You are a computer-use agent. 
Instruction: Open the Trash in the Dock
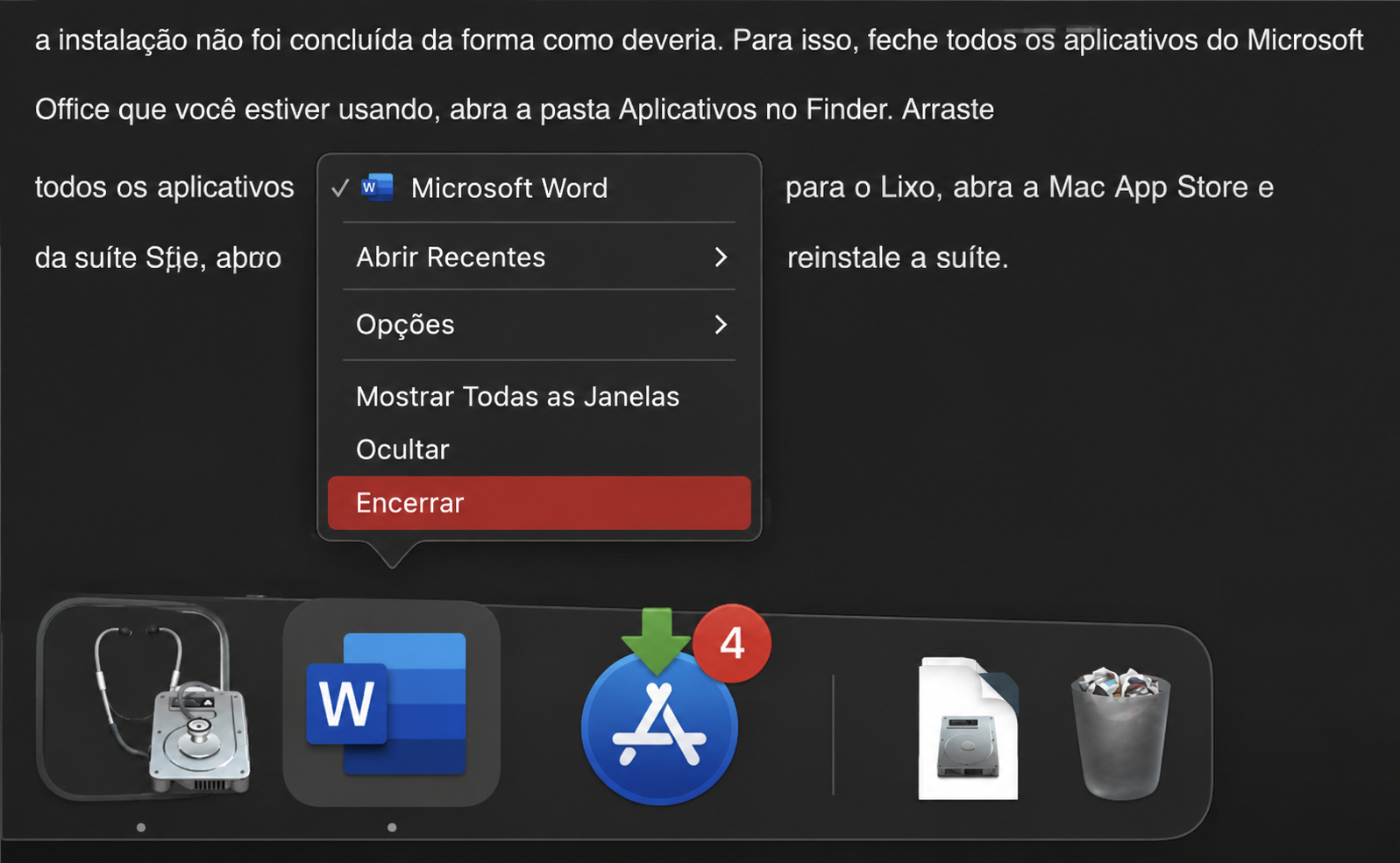(1121, 732)
